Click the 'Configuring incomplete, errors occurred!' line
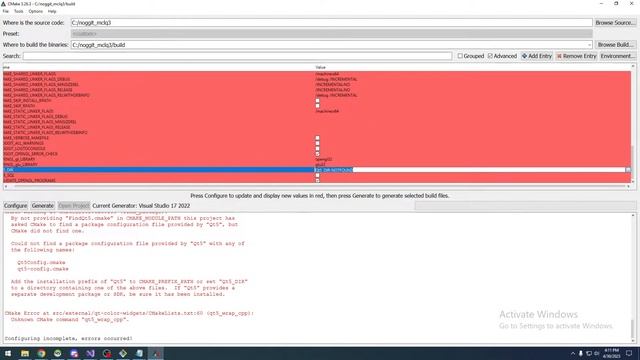This screenshot has height=360, width=640. [69, 338]
